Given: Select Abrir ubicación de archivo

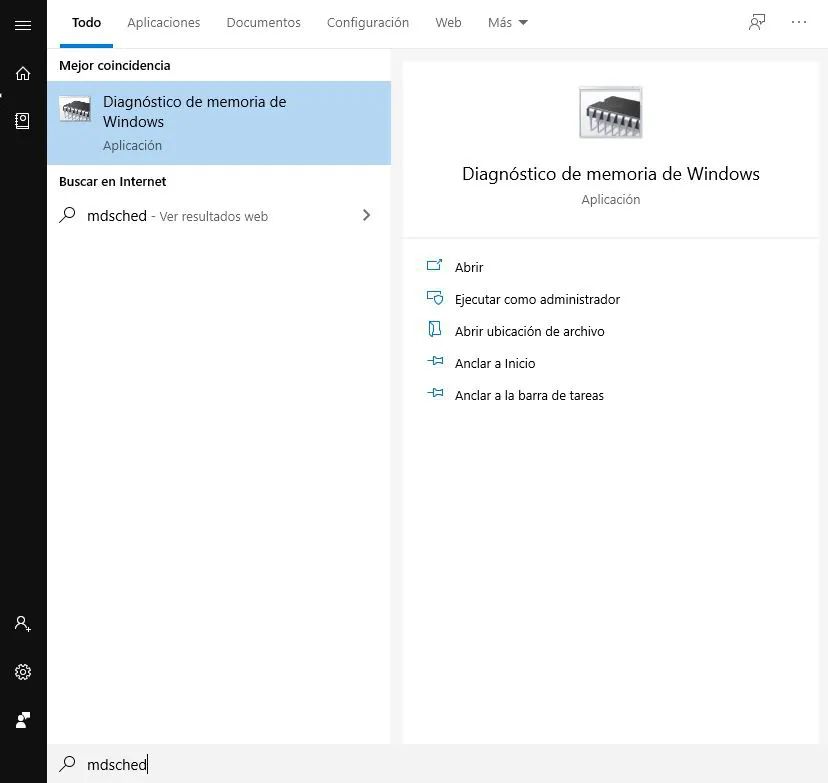Looking at the screenshot, I should (x=530, y=331).
